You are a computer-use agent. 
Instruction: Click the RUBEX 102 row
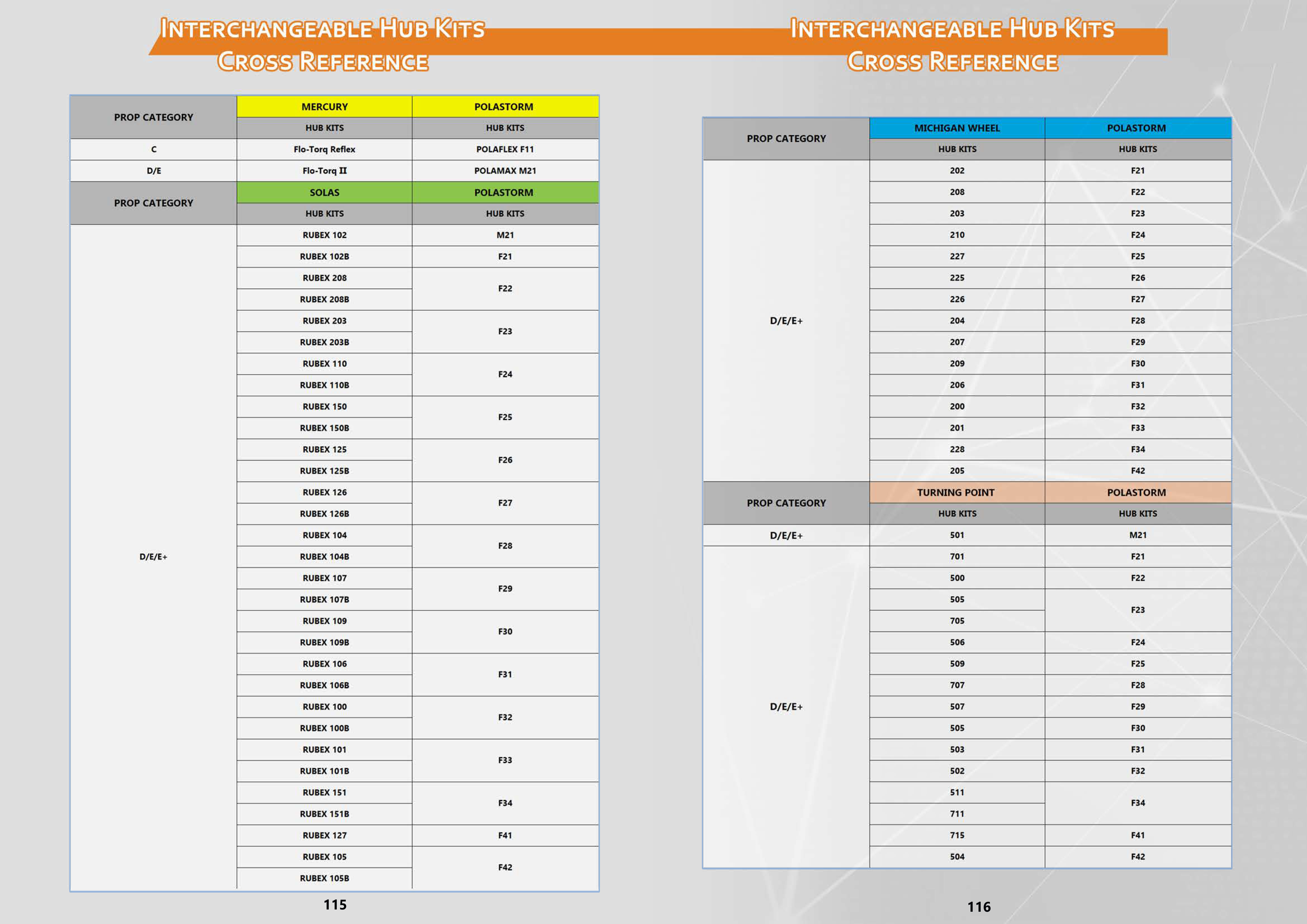(325, 235)
